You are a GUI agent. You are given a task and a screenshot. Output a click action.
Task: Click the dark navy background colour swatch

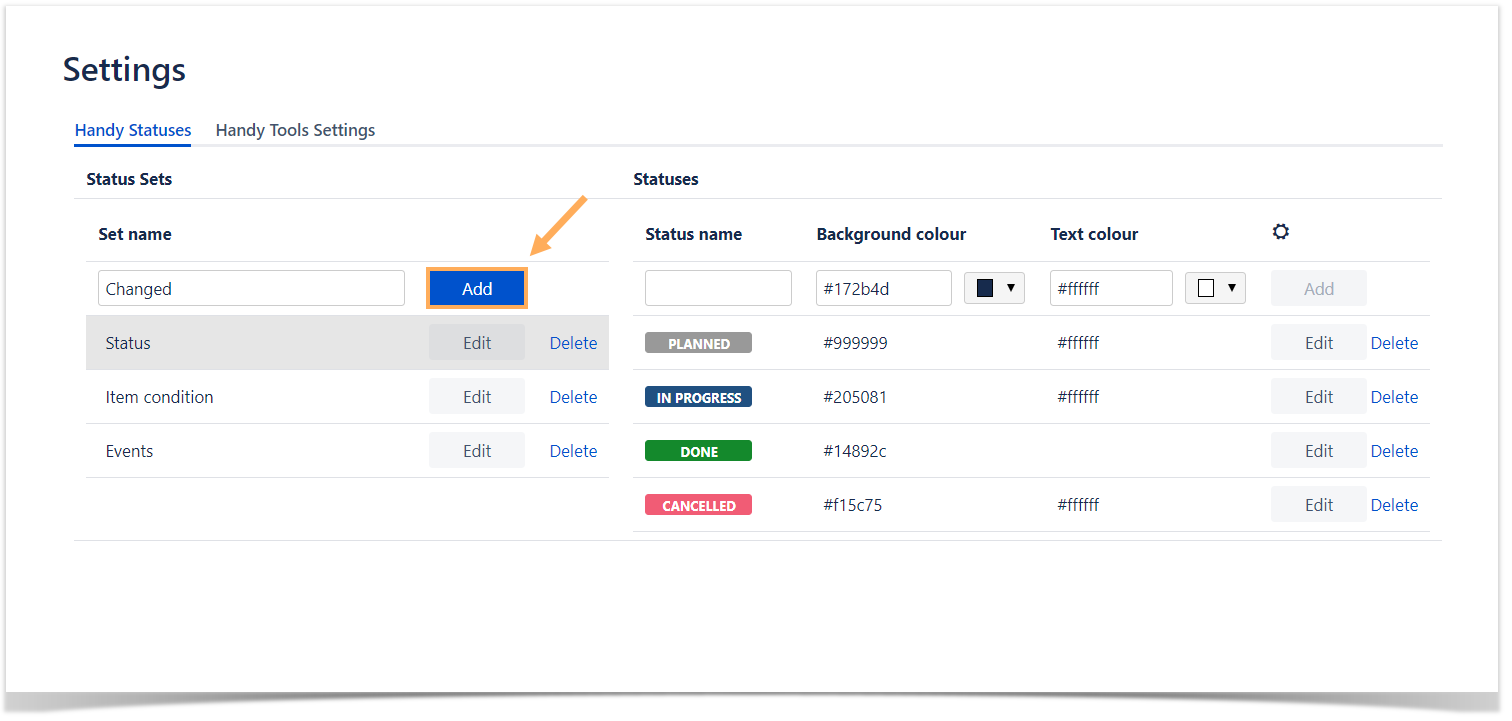[x=984, y=288]
